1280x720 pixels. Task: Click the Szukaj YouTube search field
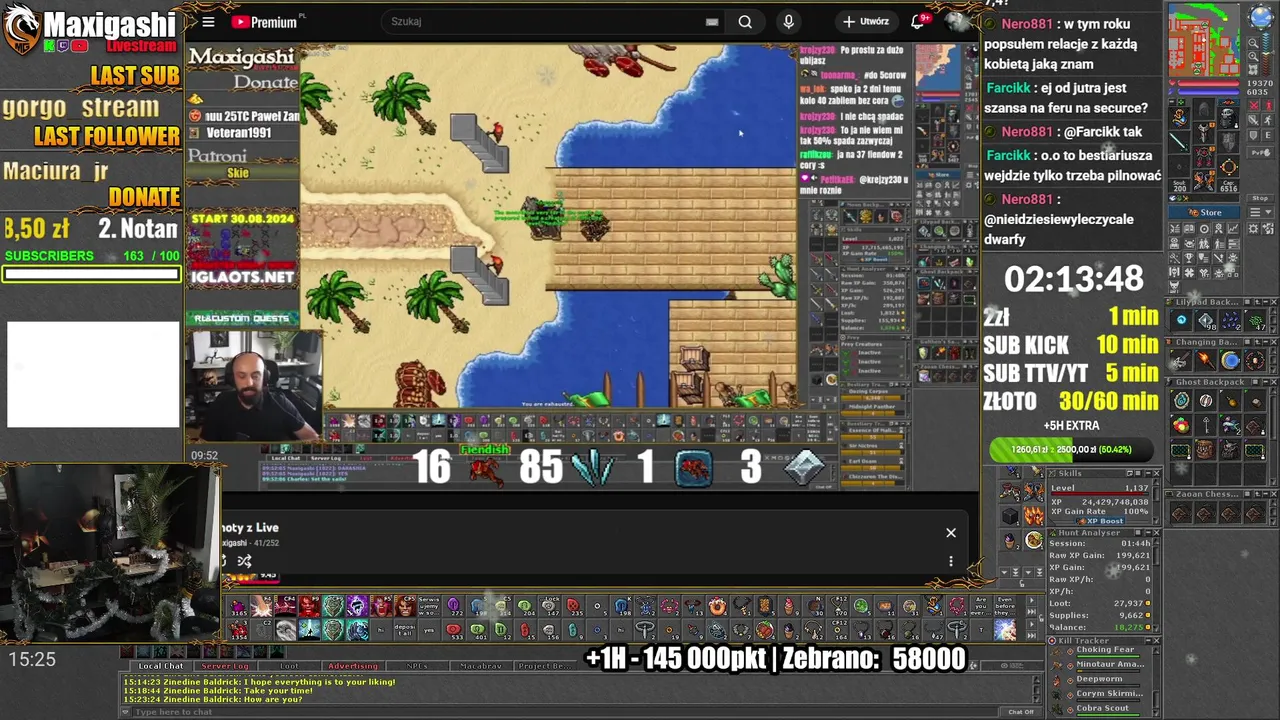(555, 22)
